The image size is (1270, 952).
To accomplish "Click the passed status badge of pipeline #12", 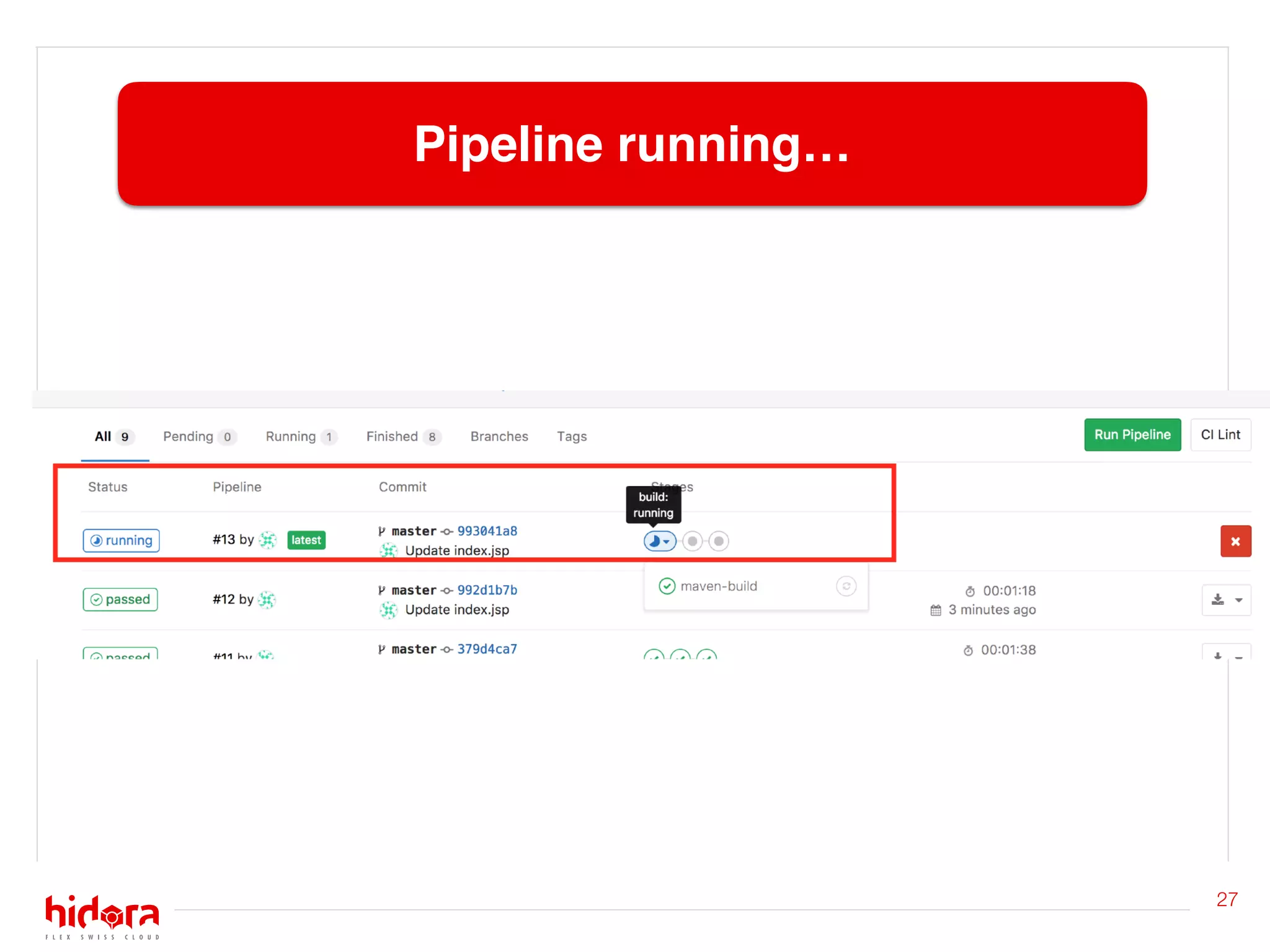I will pyautogui.click(x=120, y=599).
